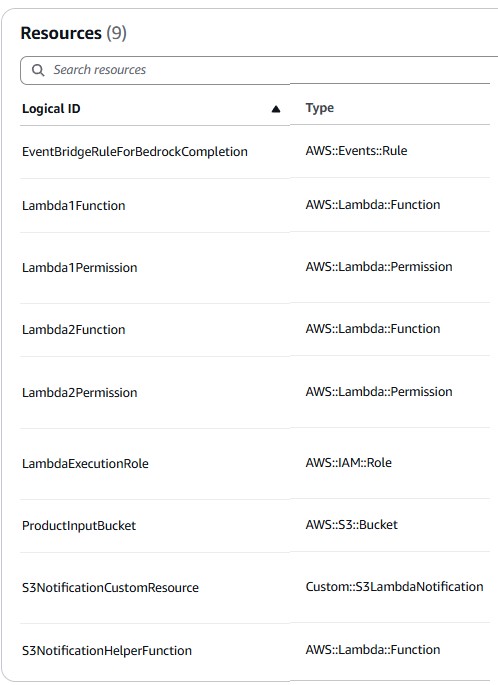Image resolution: width=498 pixels, height=685 pixels.
Task: Select the Lambda1Function resource
Action: coord(73,205)
